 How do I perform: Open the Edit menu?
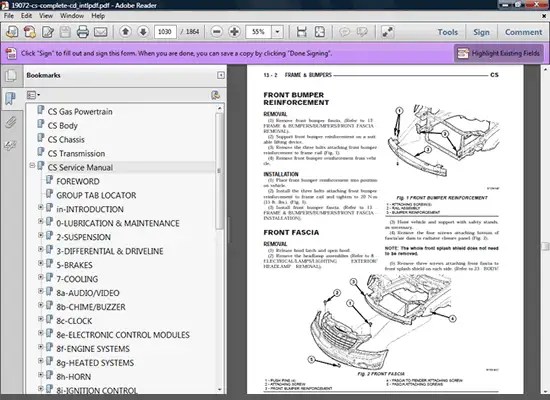26,16
